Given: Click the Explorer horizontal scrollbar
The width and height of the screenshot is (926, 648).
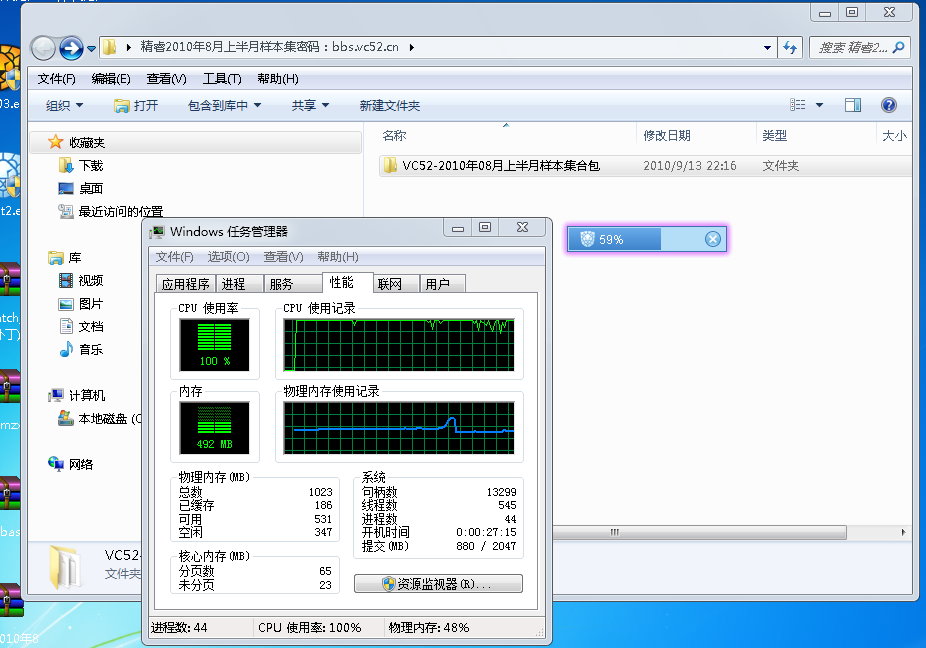Looking at the screenshot, I should click(699, 532).
